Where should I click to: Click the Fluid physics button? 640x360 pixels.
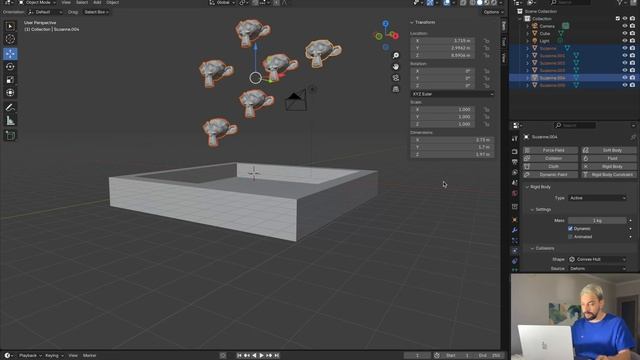tap(609, 158)
